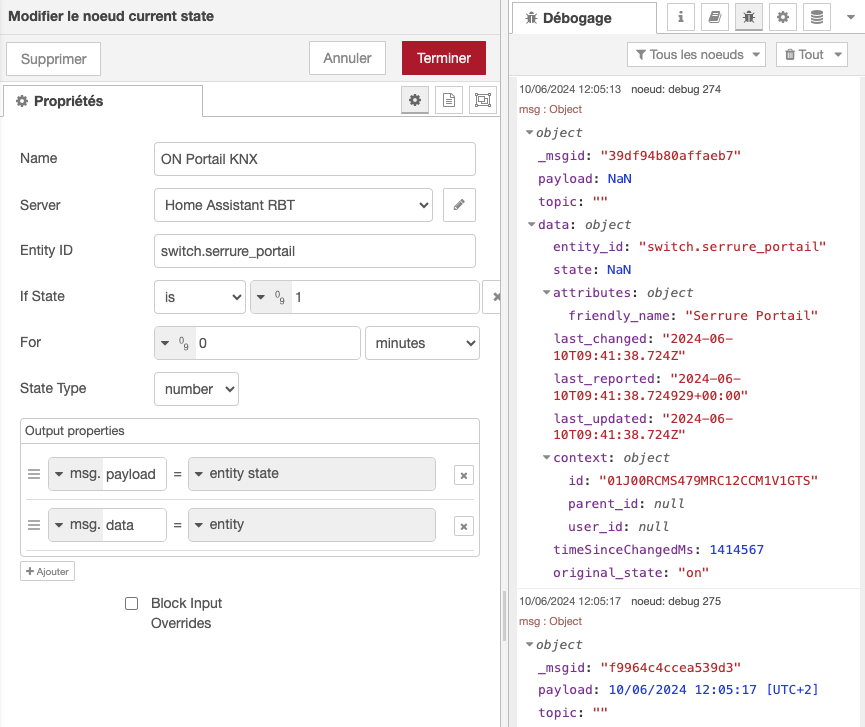
Task: Open the help book sidebar icon
Action: click(715, 17)
